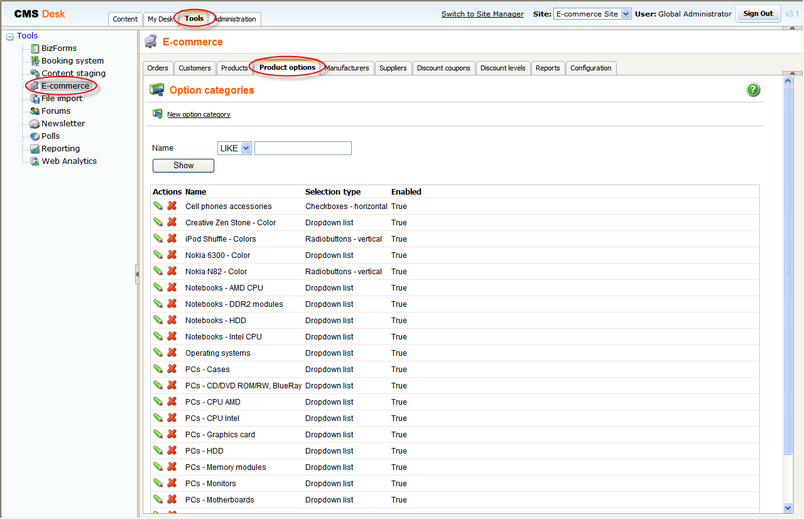Click the New option category link
Image resolution: width=804 pixels, height=519 pixels.
point(198,114)
